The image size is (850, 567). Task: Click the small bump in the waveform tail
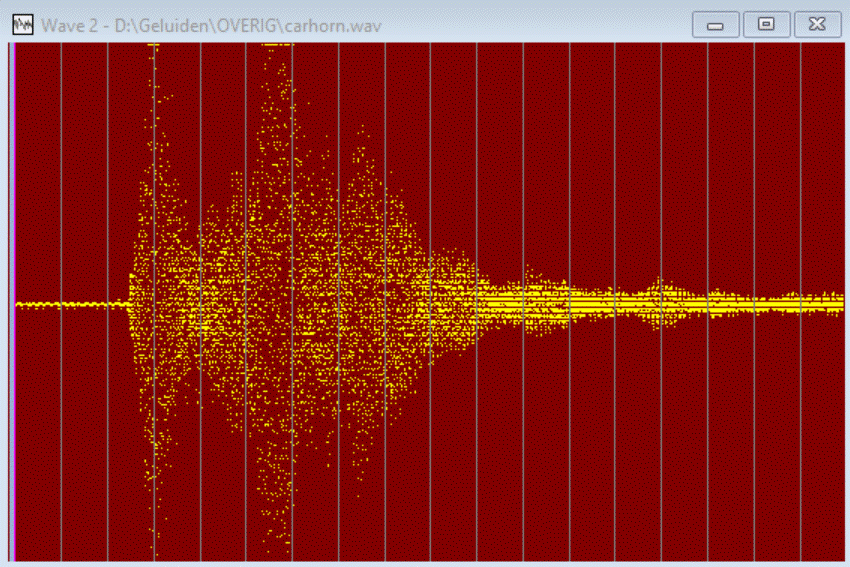point(658,292)
